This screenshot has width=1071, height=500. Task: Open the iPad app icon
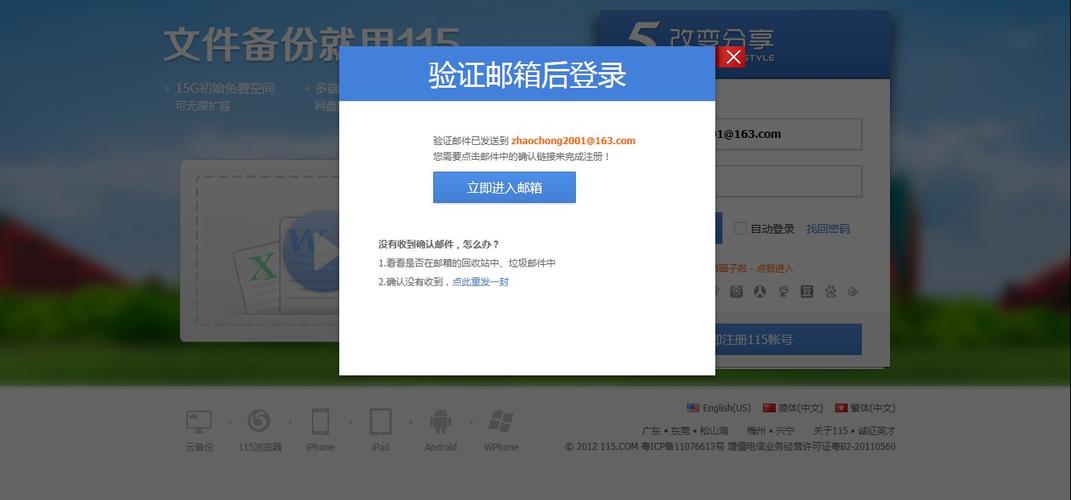tap(380, 421)
